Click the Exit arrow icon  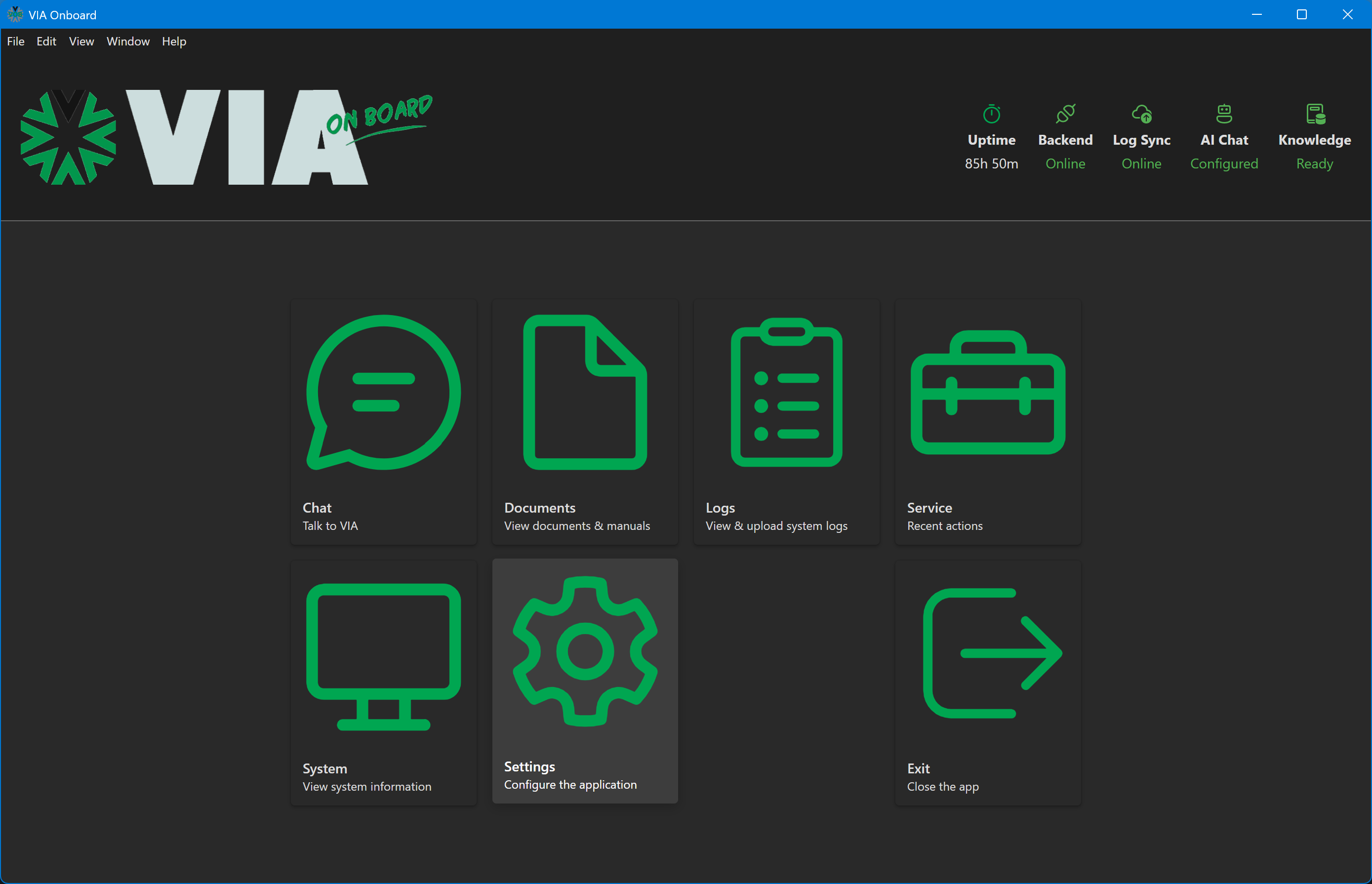tap(993, 653)
